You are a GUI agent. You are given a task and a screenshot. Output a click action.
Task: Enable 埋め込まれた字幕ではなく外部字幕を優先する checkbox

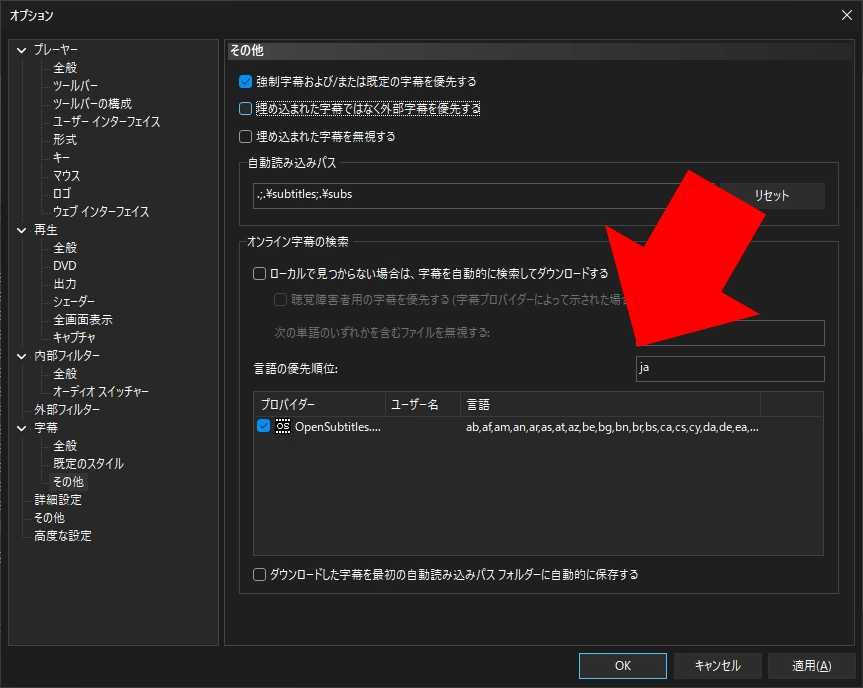pos(245,109)
